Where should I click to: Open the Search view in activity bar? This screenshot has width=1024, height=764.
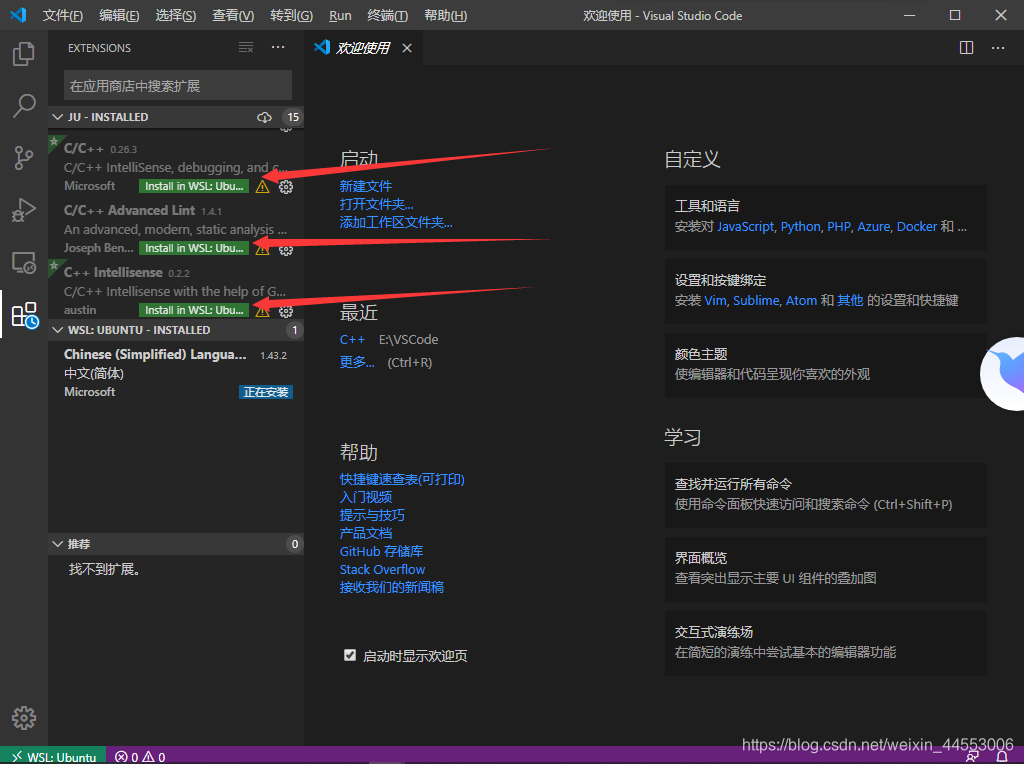pyautogui.click(x=24, y=105)
